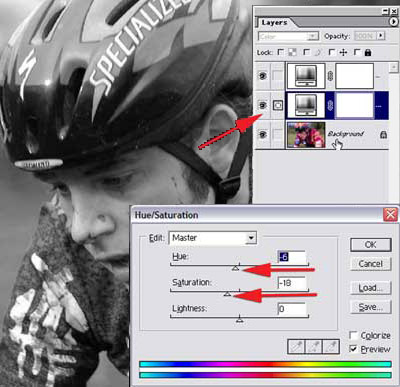Click the Save... button
Viewport: 400px width, 387px height.
(370, 307)
